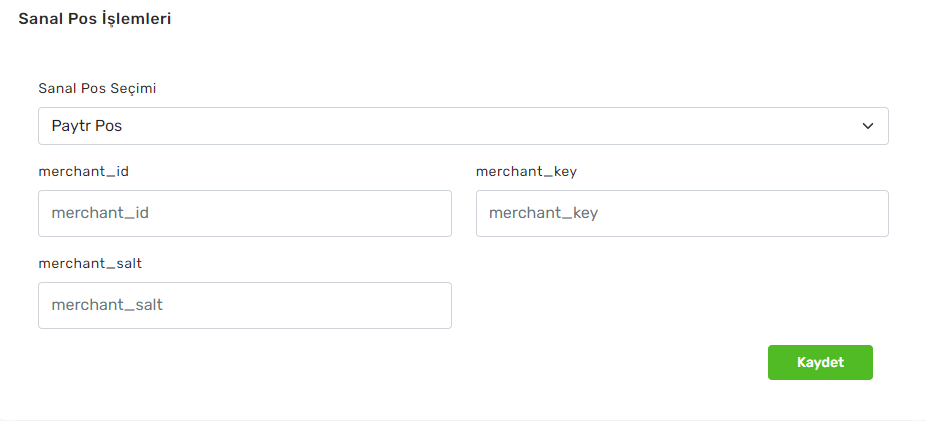Click the merchant_salt label above its field

coord(89,263)
